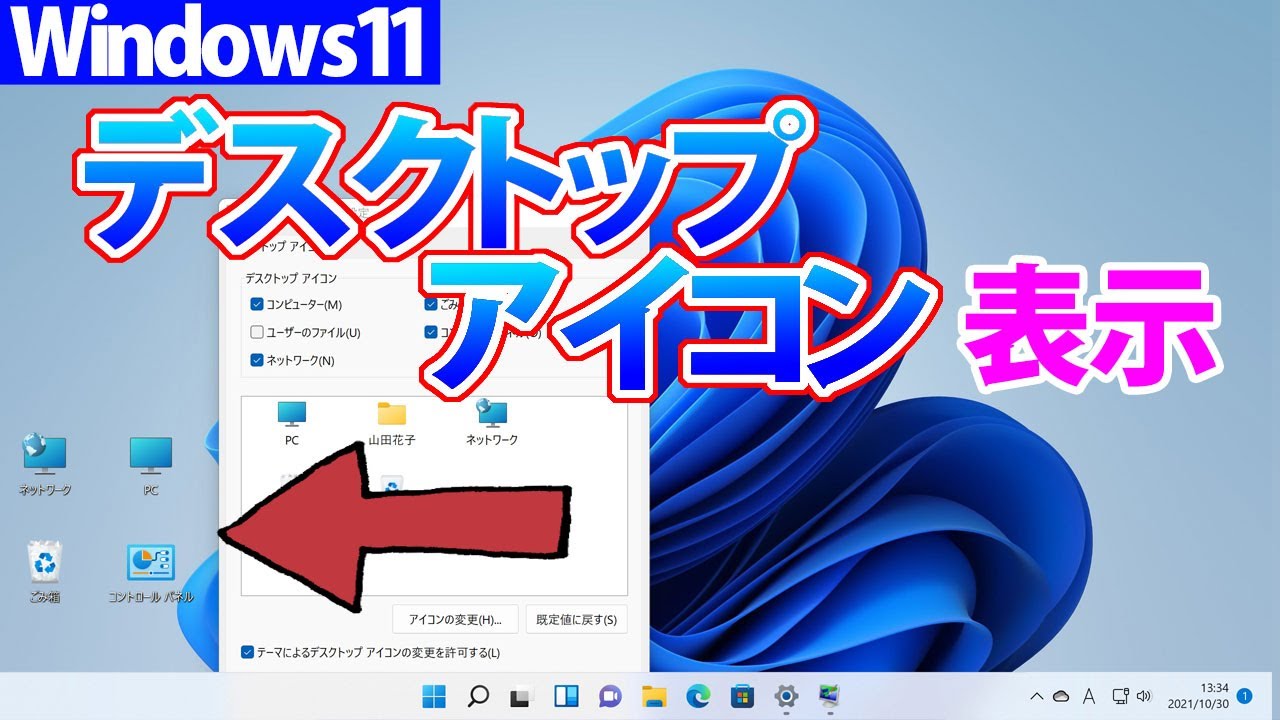
Task: Open the ネットワーク desktop shortcut icon
Action: pos(46,465)
